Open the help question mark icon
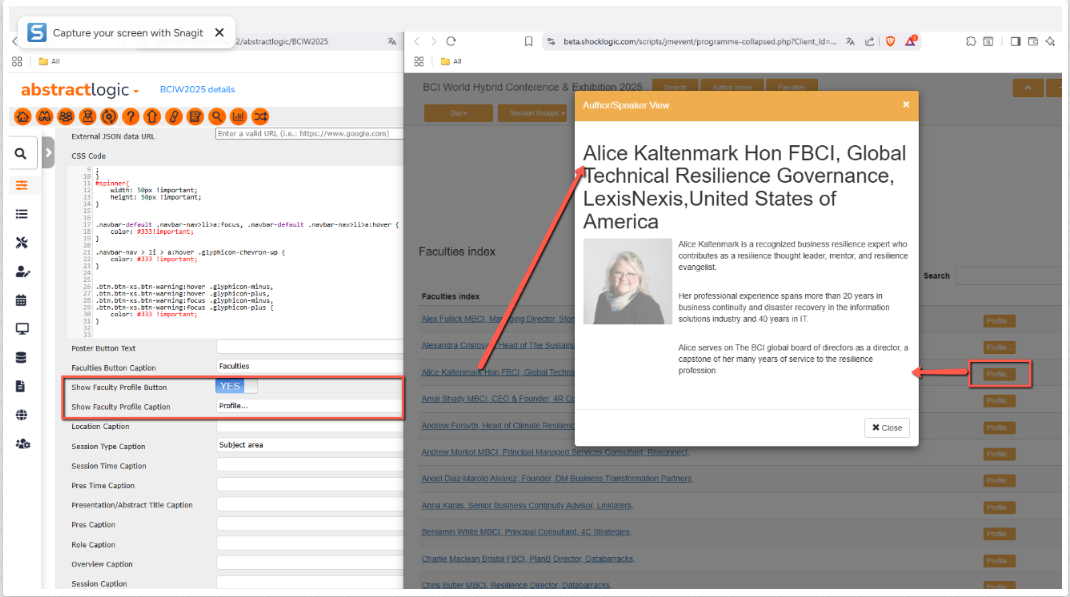 (131, 117)
